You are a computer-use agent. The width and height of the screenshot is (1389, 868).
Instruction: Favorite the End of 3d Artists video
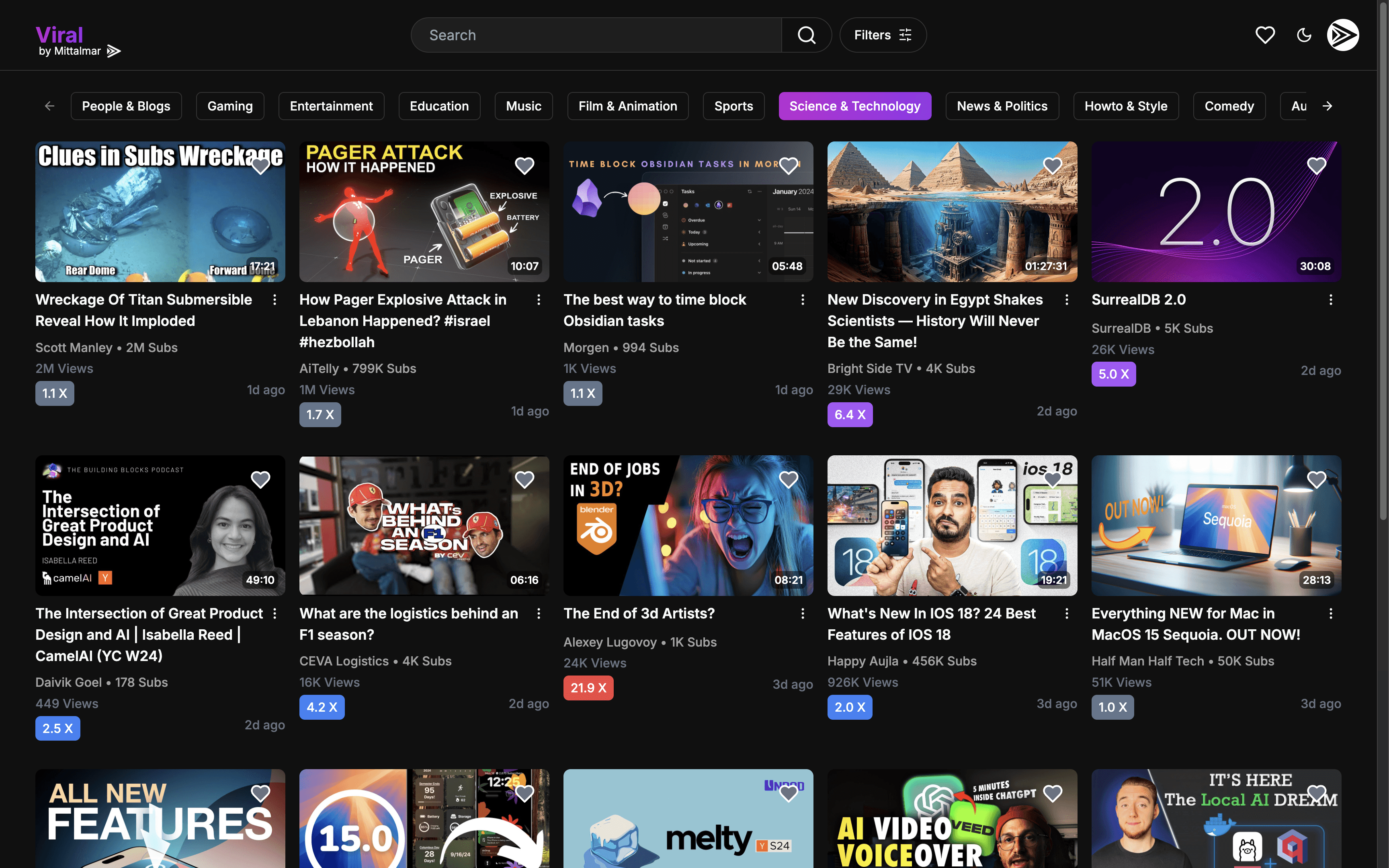click(x=789, y=479)
